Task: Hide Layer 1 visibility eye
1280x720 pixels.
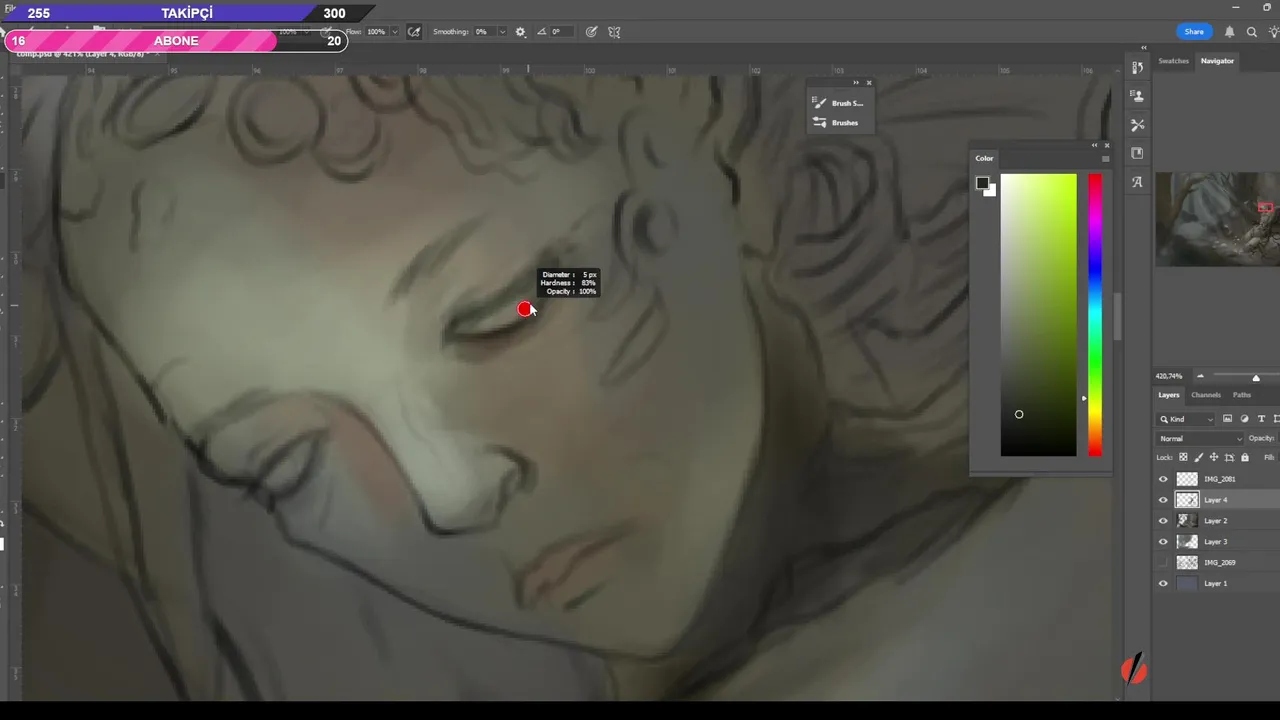Action: tap(1163, 584)
